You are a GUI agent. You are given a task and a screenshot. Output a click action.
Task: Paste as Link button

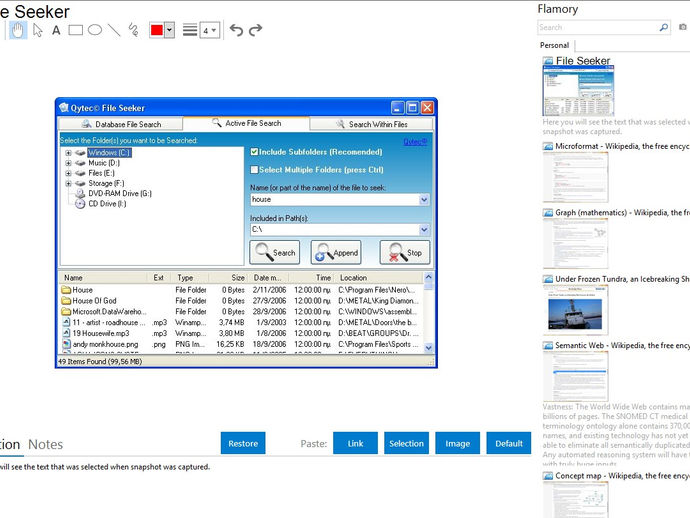coord(355,443)
